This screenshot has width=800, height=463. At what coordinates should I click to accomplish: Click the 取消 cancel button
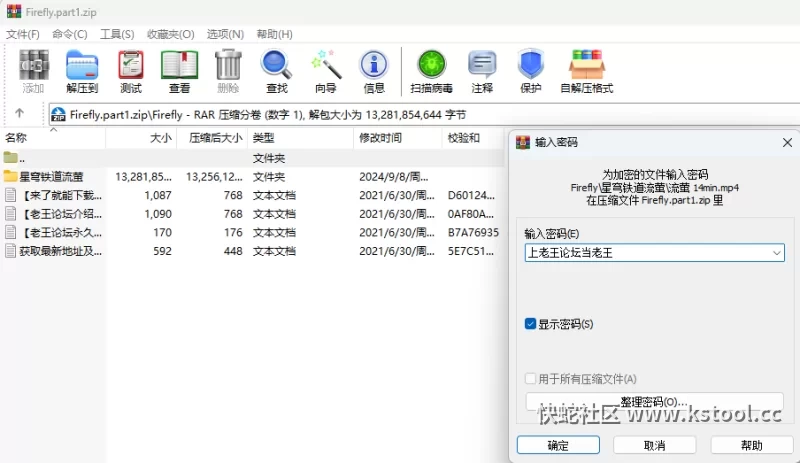[x=655, y=445]
